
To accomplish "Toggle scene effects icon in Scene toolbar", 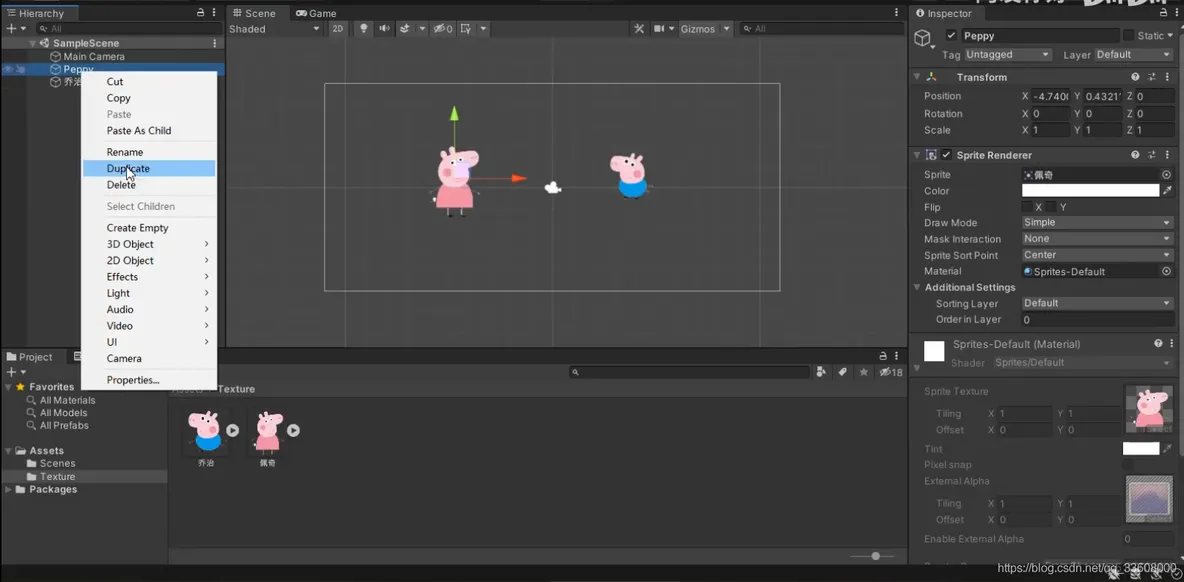I will [405, 29].
